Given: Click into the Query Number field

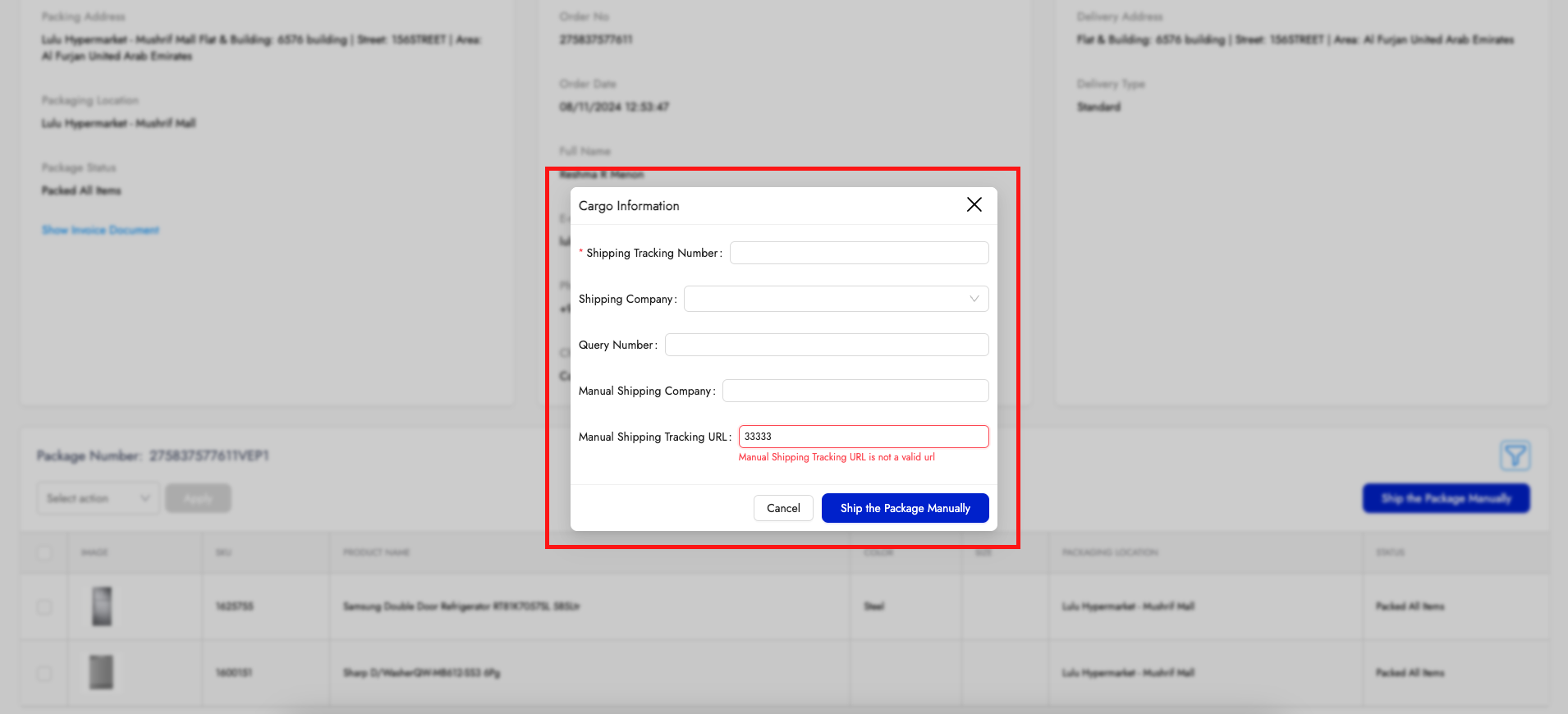Looking at the screenshot, I should pyautogui.click(x=826, y=345).
